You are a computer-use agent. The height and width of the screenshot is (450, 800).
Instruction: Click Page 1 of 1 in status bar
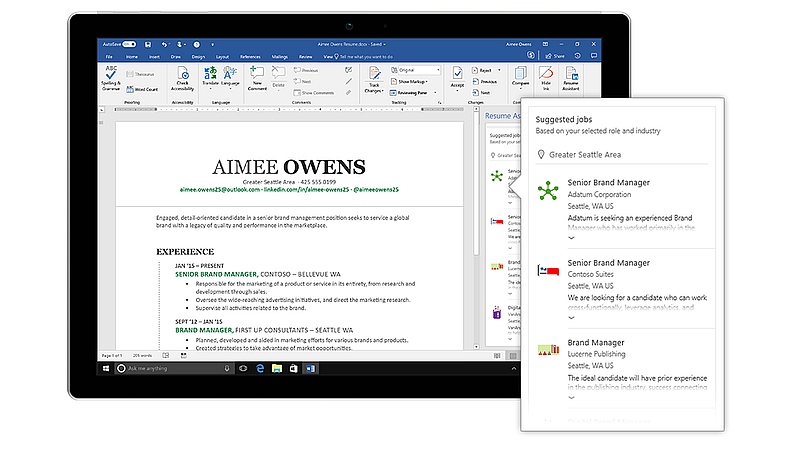(x=111, y=356)
